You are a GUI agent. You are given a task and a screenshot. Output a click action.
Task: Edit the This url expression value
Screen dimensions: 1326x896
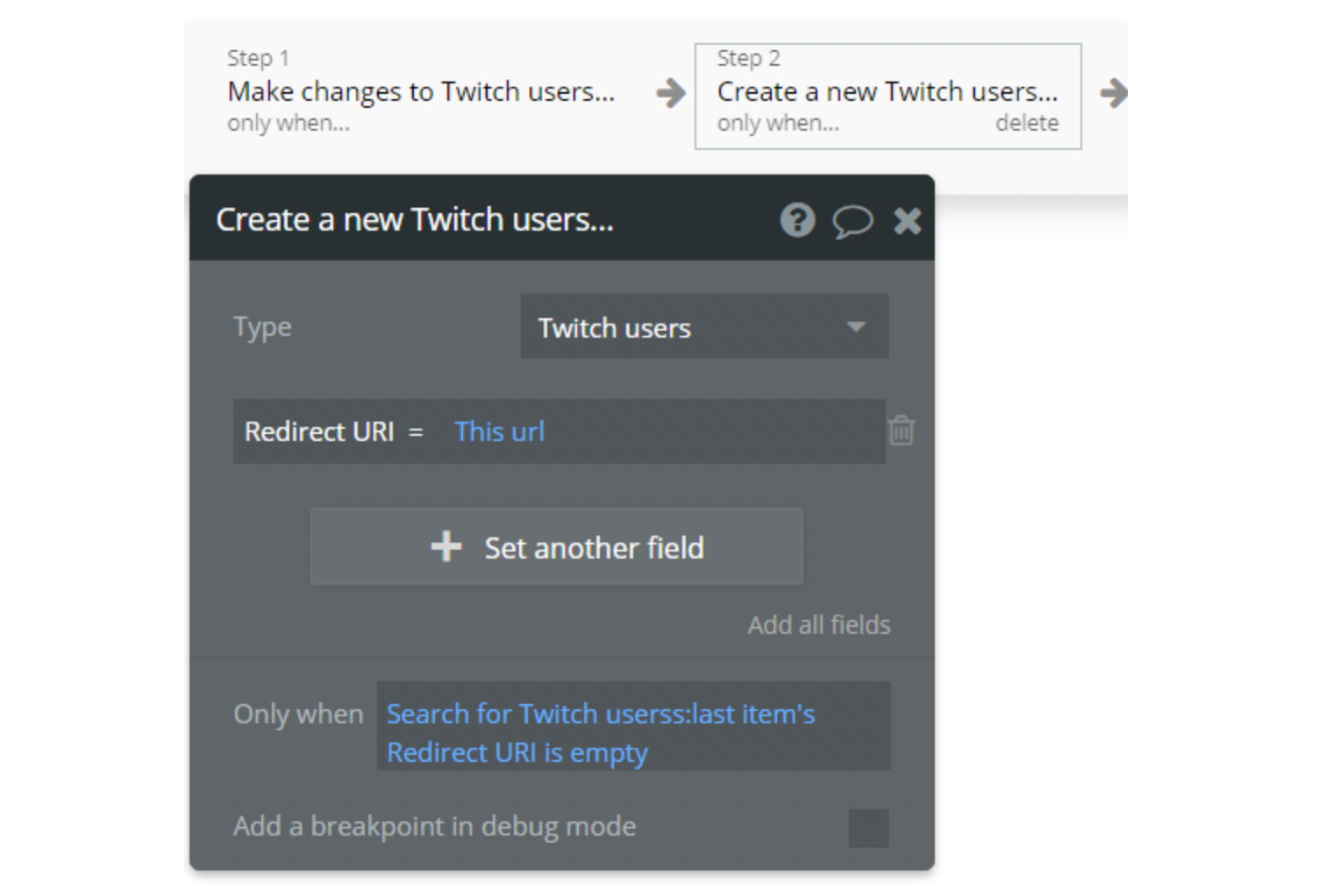coord(499,431)
